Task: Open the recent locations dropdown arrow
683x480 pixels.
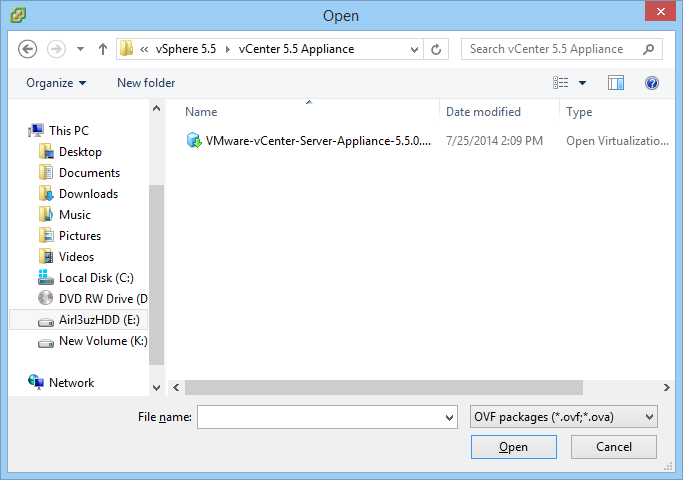Action: click(80, 49)
